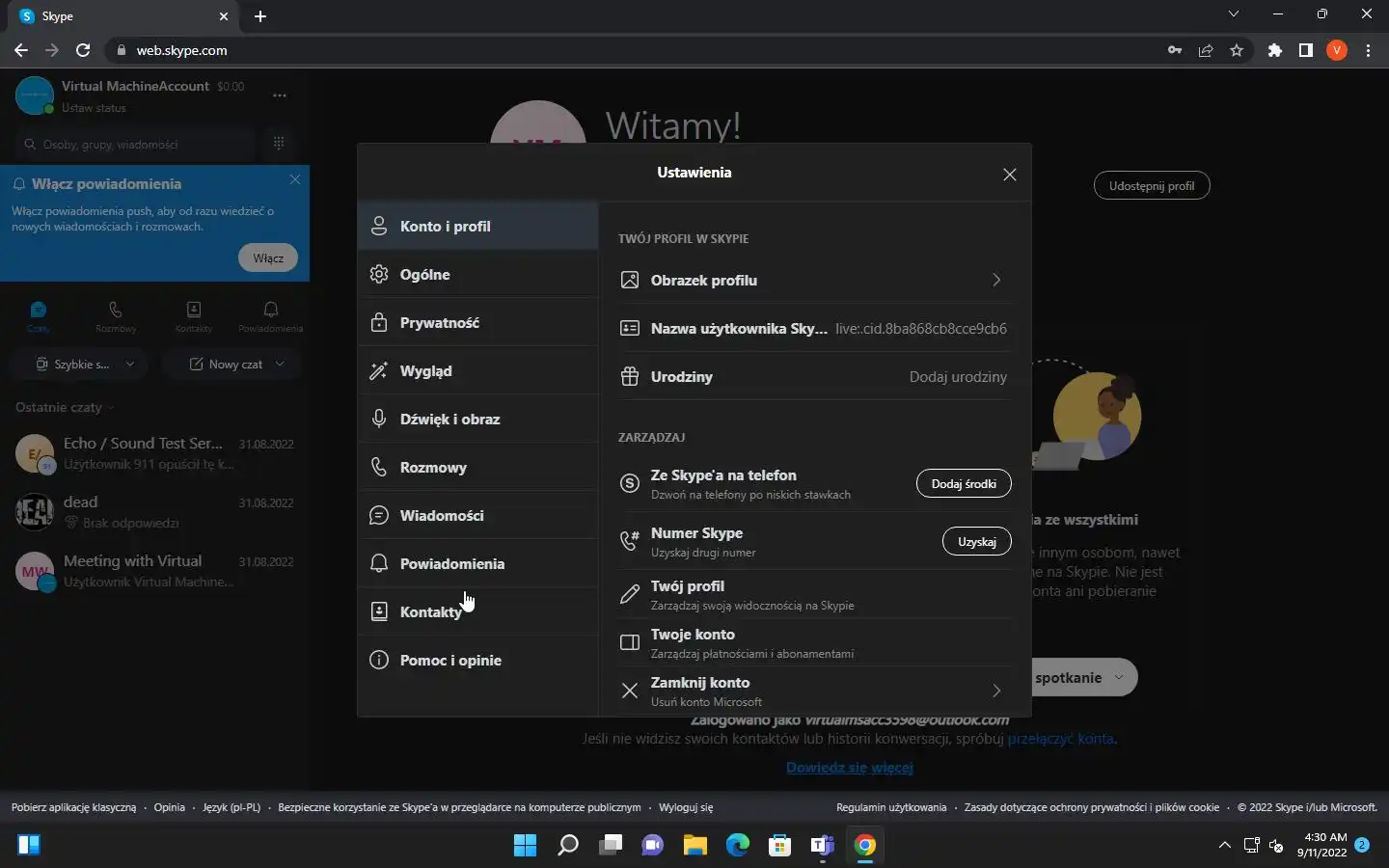This screenshot has height=868, width=1389.
Task: Select Prywatność in settings sidebar
Action: pyautogui.click(x=478, y=322)
